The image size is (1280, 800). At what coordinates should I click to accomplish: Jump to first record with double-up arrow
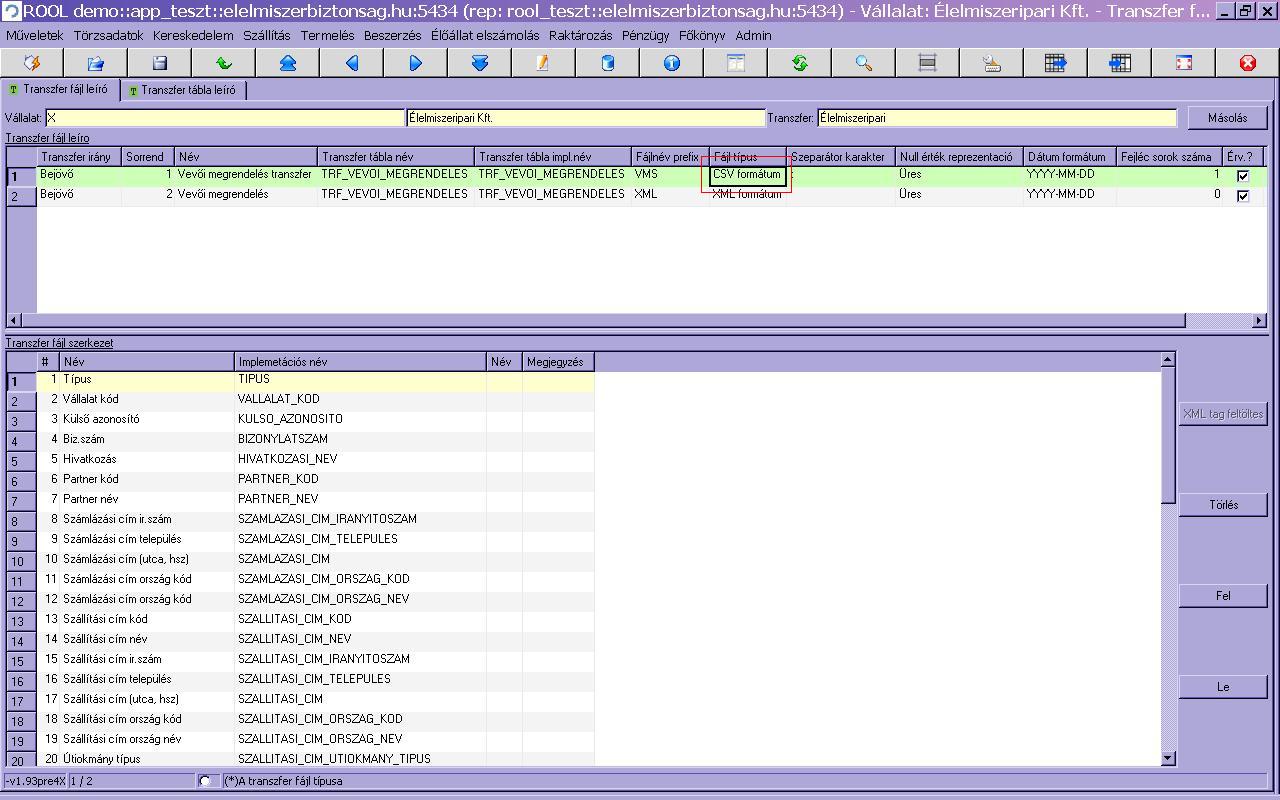[288, 63]
